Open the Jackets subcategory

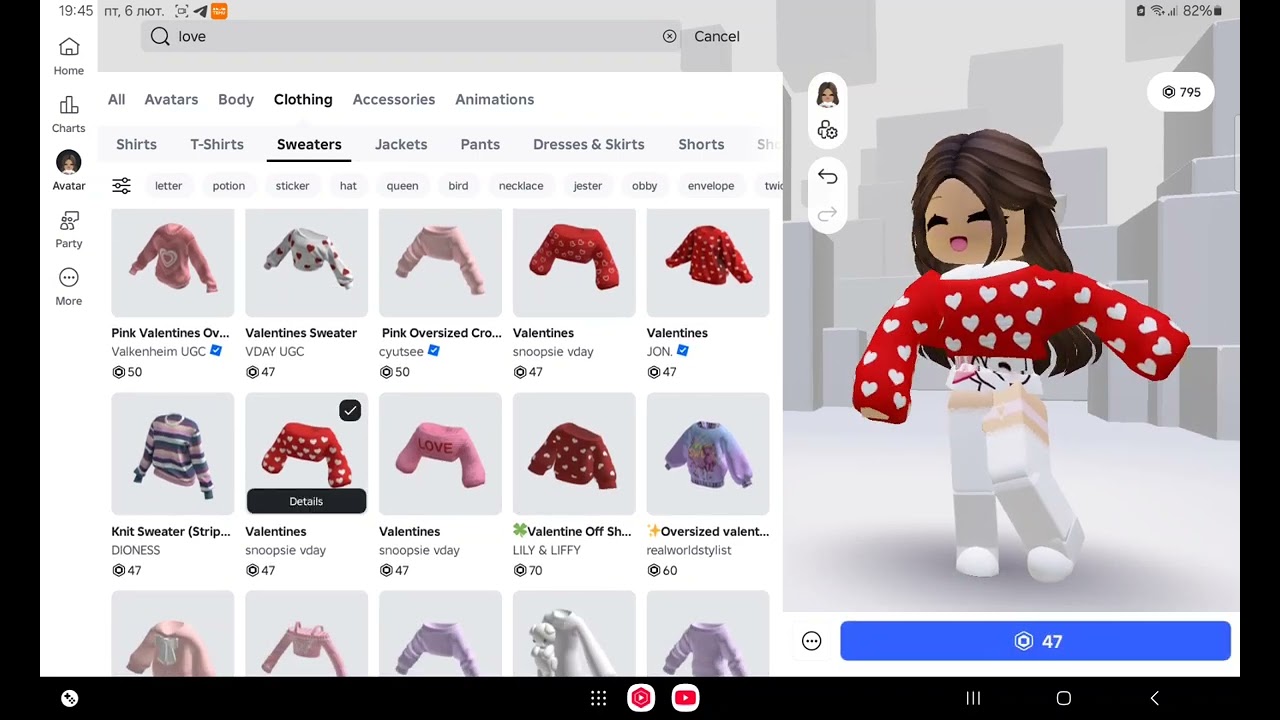[401, 144]
